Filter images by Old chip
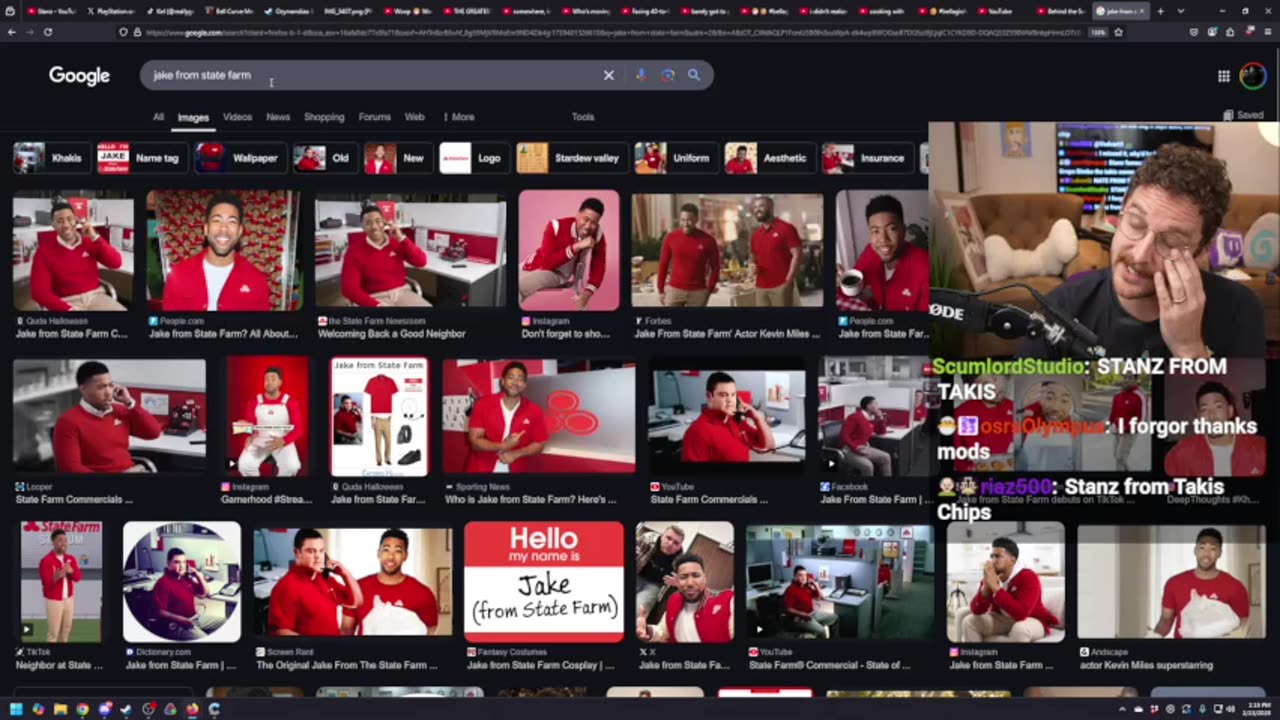This screenshot has width=1280, height=720. pos(324,158)
